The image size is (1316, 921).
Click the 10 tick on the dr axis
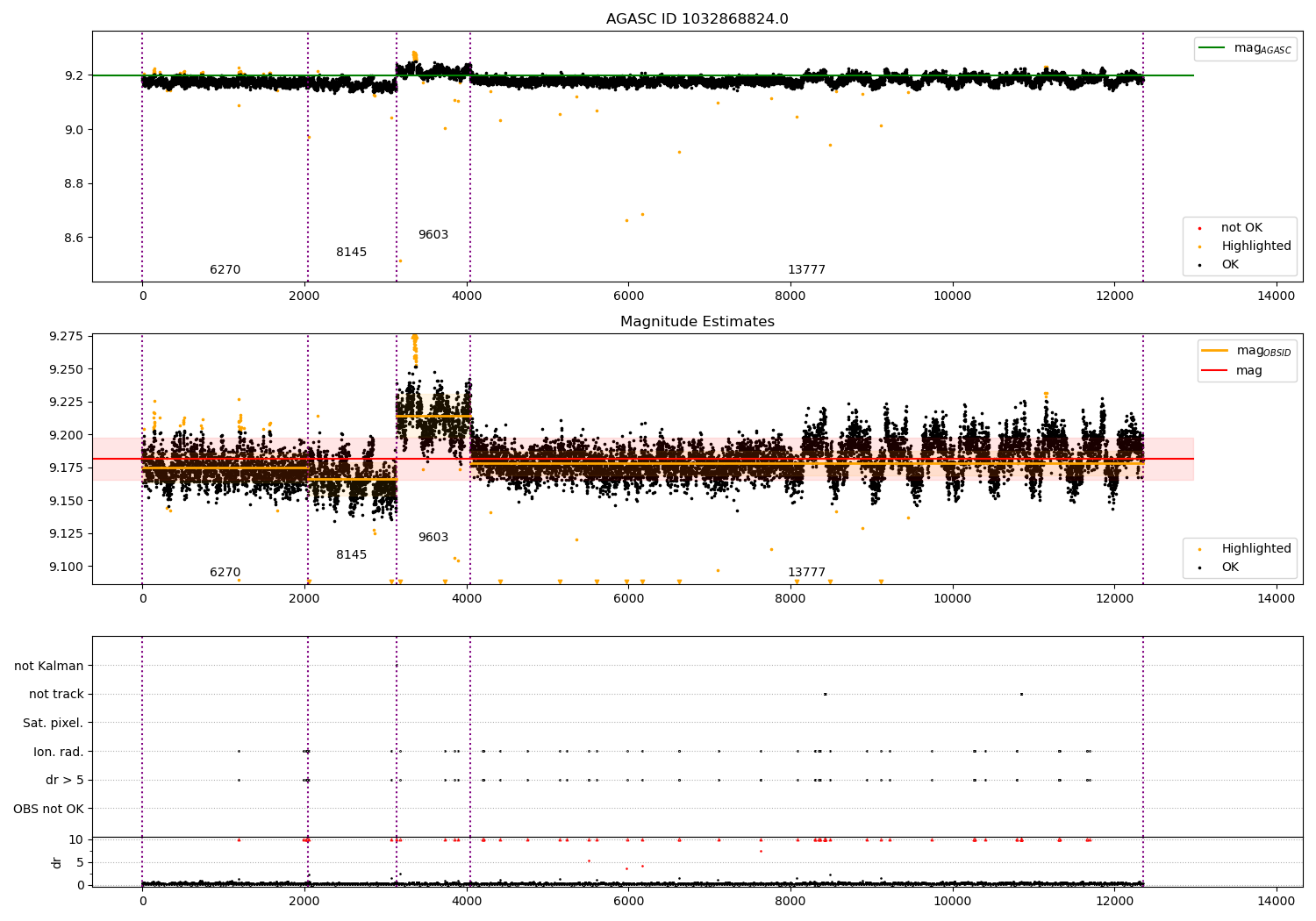click(x=77, y=840)
